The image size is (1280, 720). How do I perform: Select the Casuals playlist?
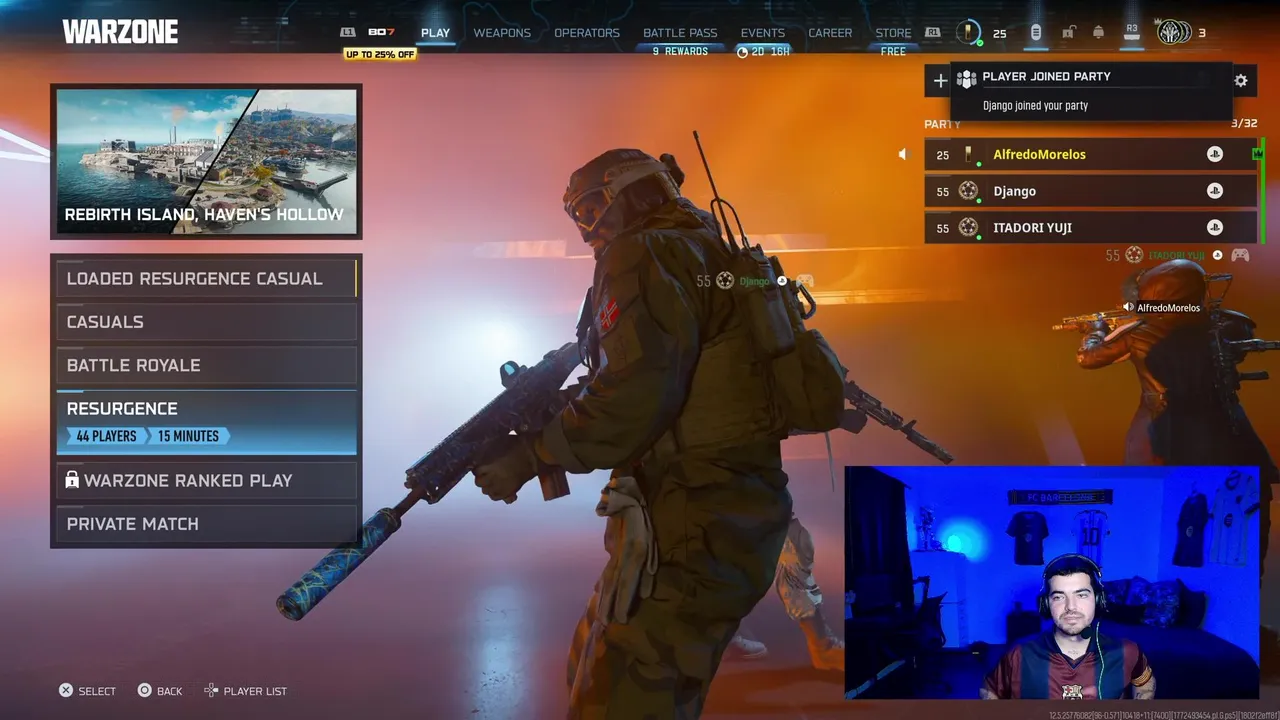[206, 322]
